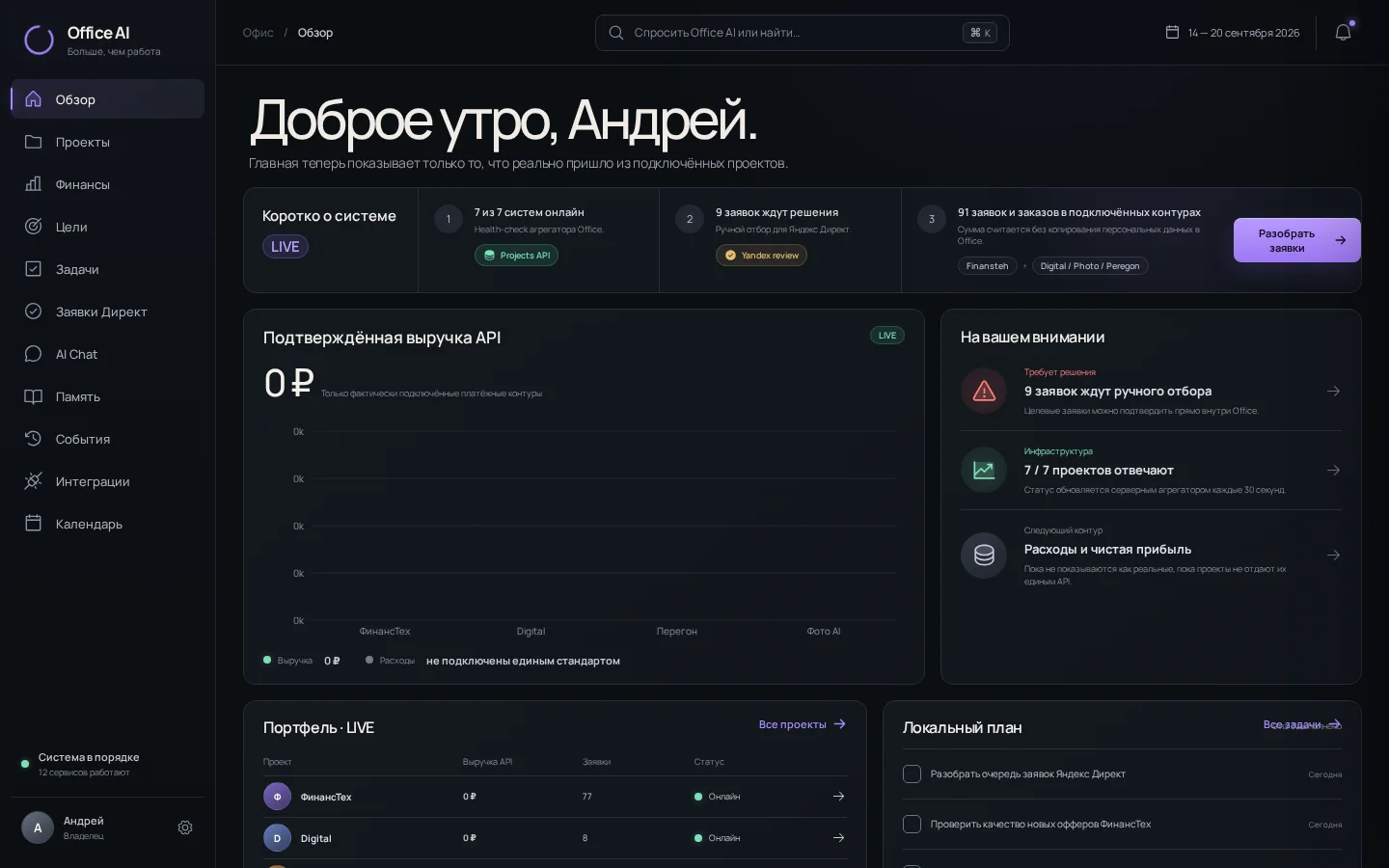
Task: Click the Андрей profile avatar
Action: coord(38,827)
